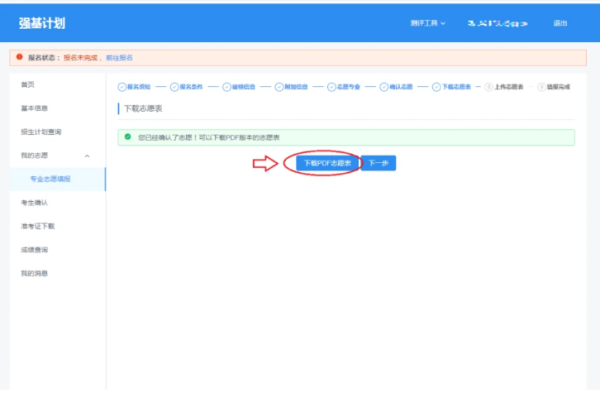This screenshot has width=600, height=398.
Task: Download the PDF 志愿表
Action: point(328,163)
